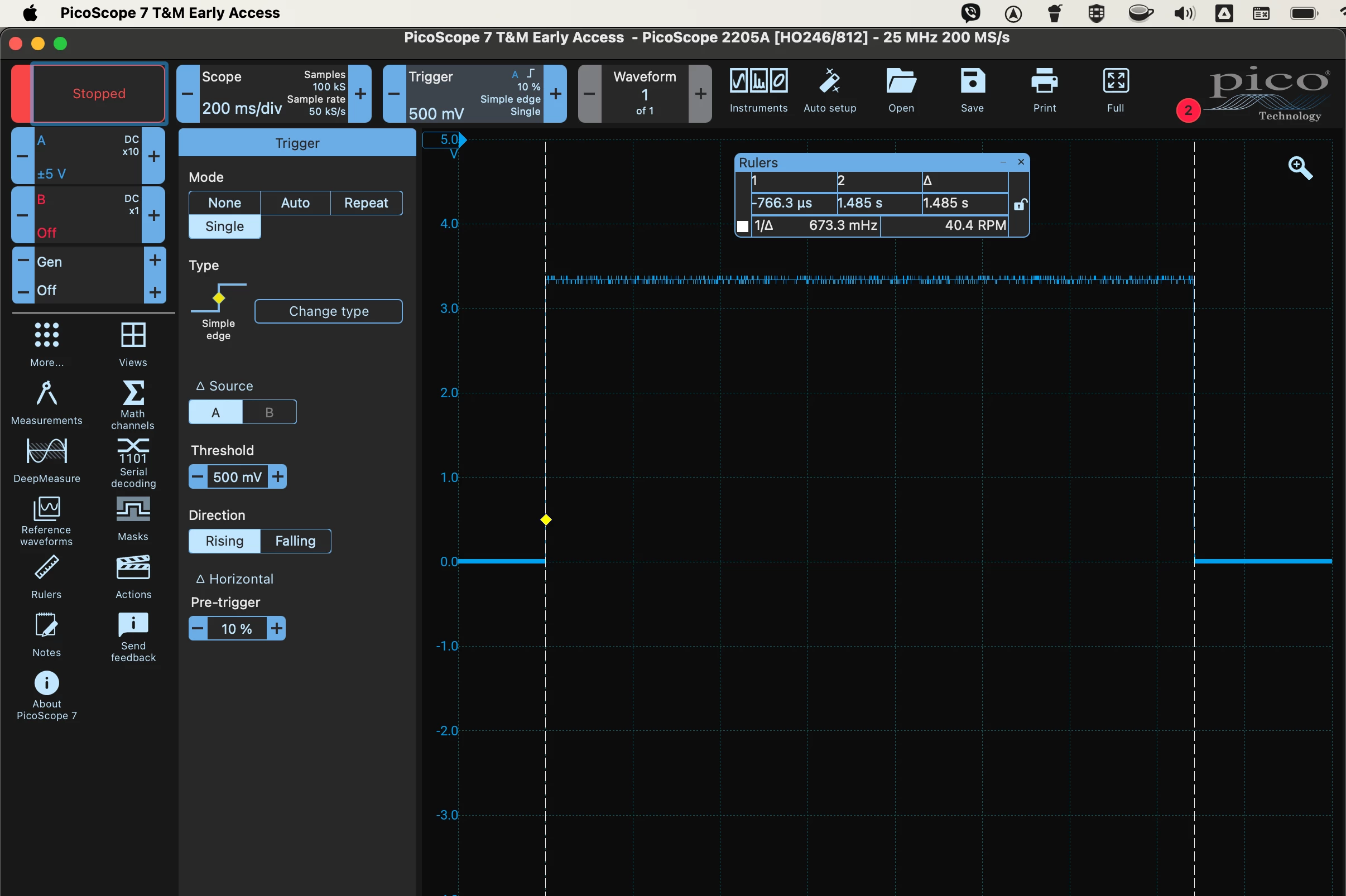Toggle the 1/Δ checkbox in Rulers
This screenshot has width=1346, height=896.
742,227
